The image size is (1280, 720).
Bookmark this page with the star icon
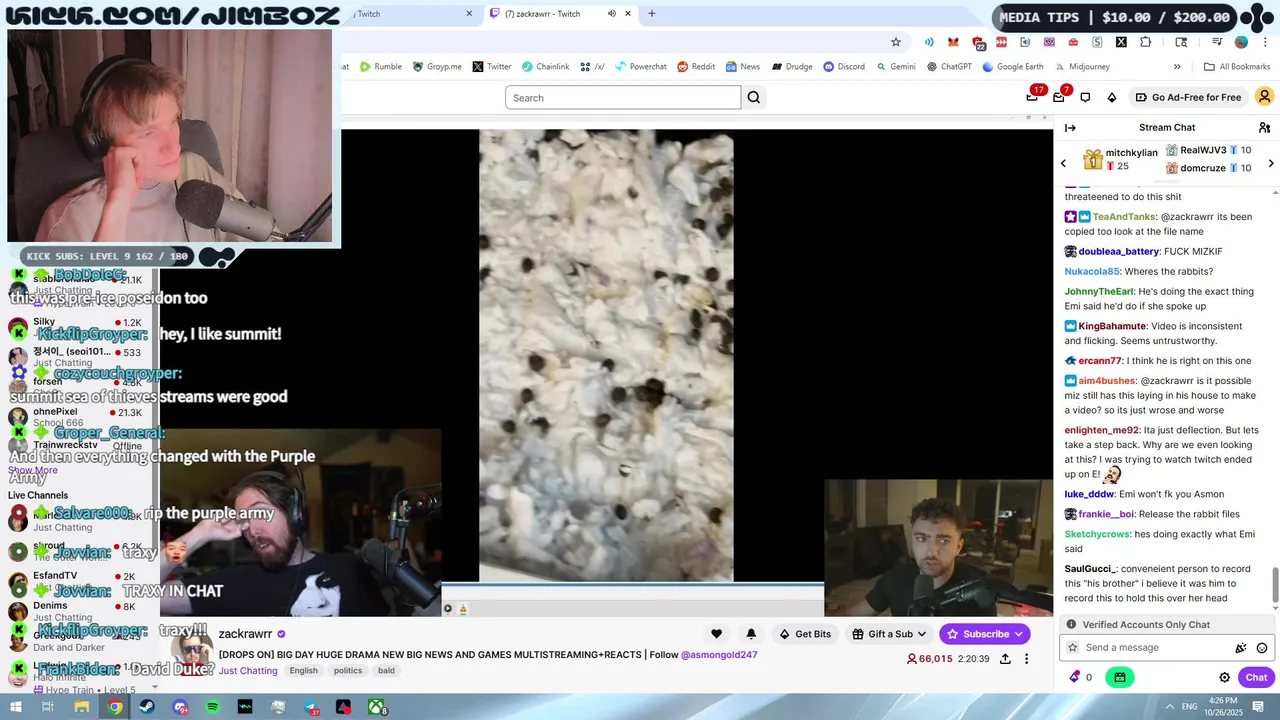[896, 42]
